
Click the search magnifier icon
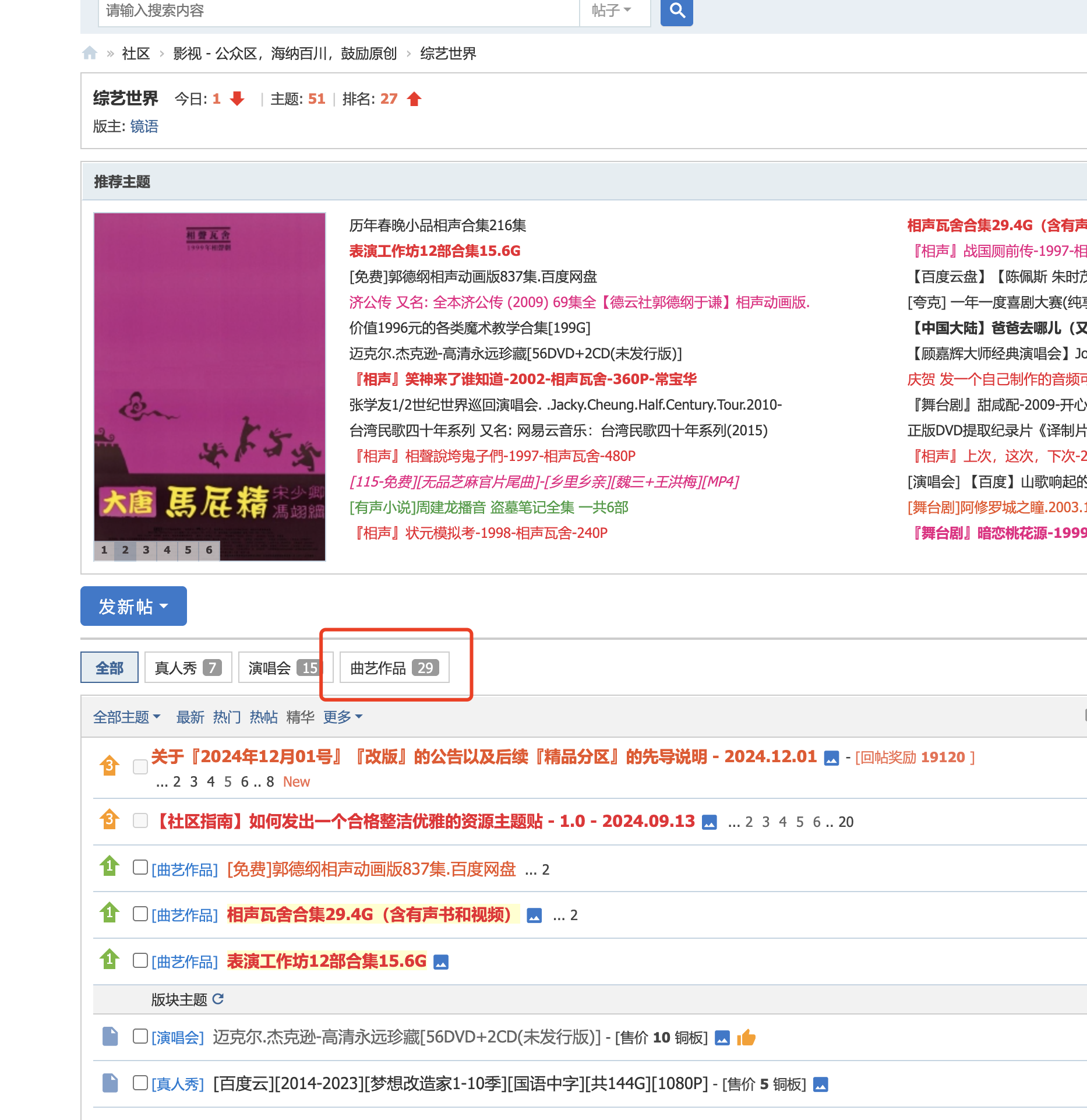pyautogui.click(x=676, y=10)
